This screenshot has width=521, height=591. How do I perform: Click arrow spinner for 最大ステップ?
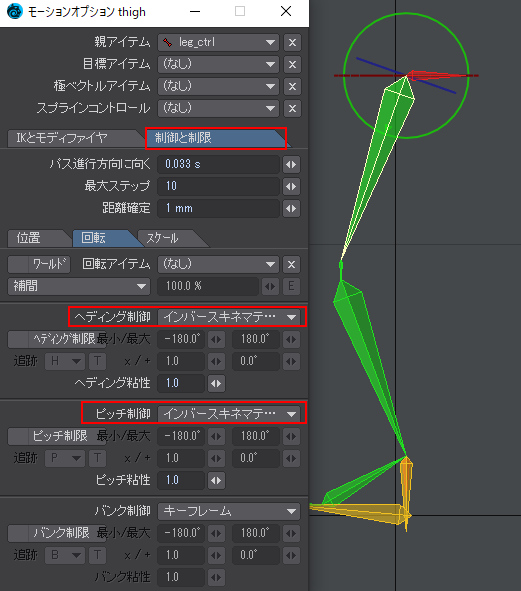coord(291,186)
